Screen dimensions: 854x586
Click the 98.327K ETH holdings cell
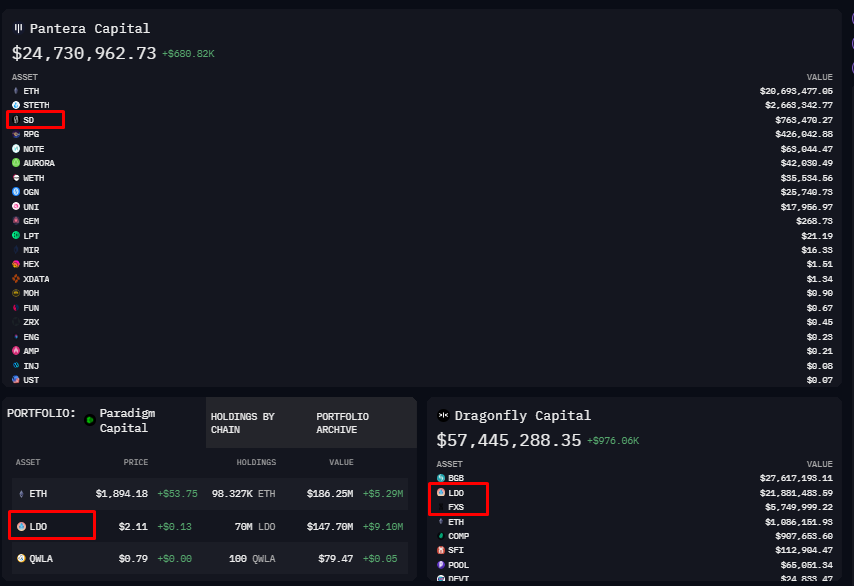pos(243,494)
